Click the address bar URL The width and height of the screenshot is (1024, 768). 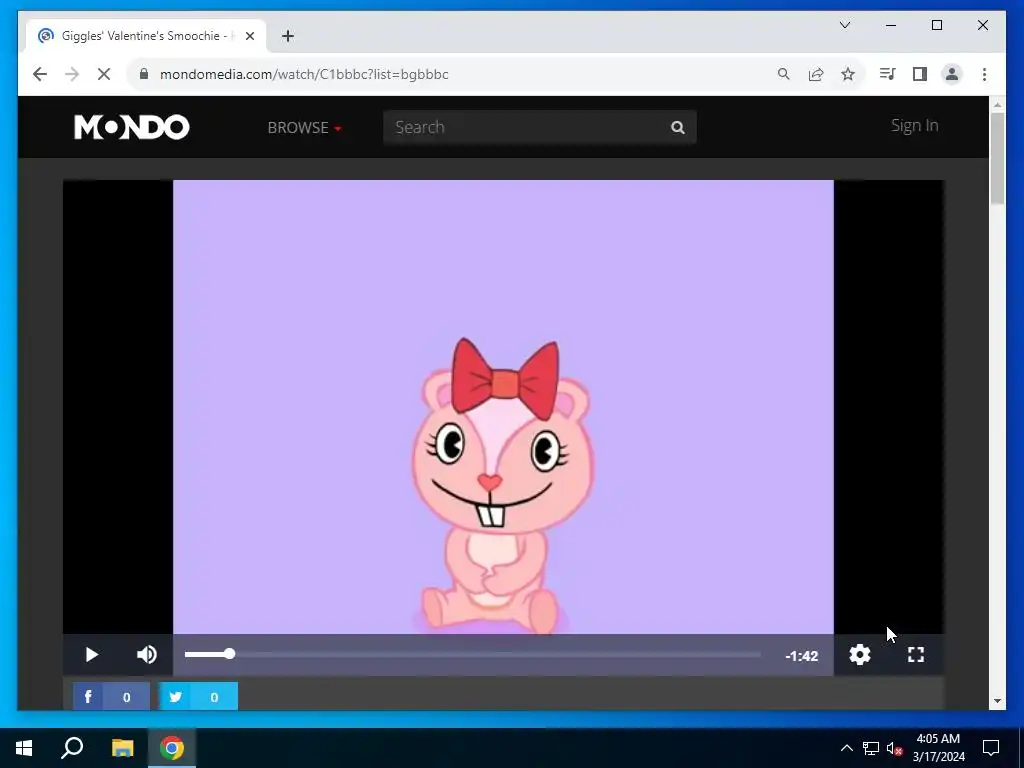tap(304, 74)
